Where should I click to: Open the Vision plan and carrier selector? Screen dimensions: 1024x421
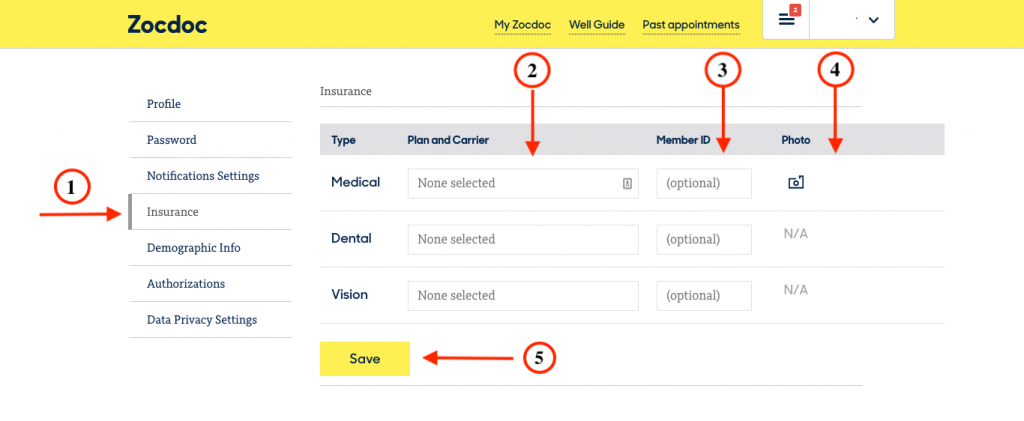(523, 296)
